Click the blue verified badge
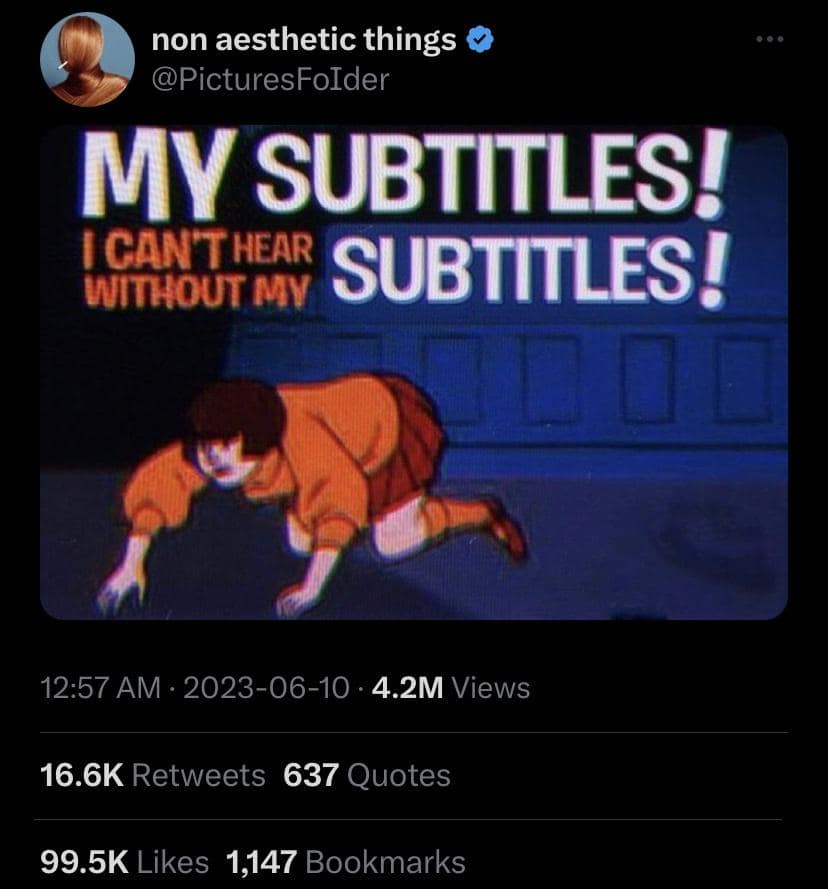 tap(480, 40)
